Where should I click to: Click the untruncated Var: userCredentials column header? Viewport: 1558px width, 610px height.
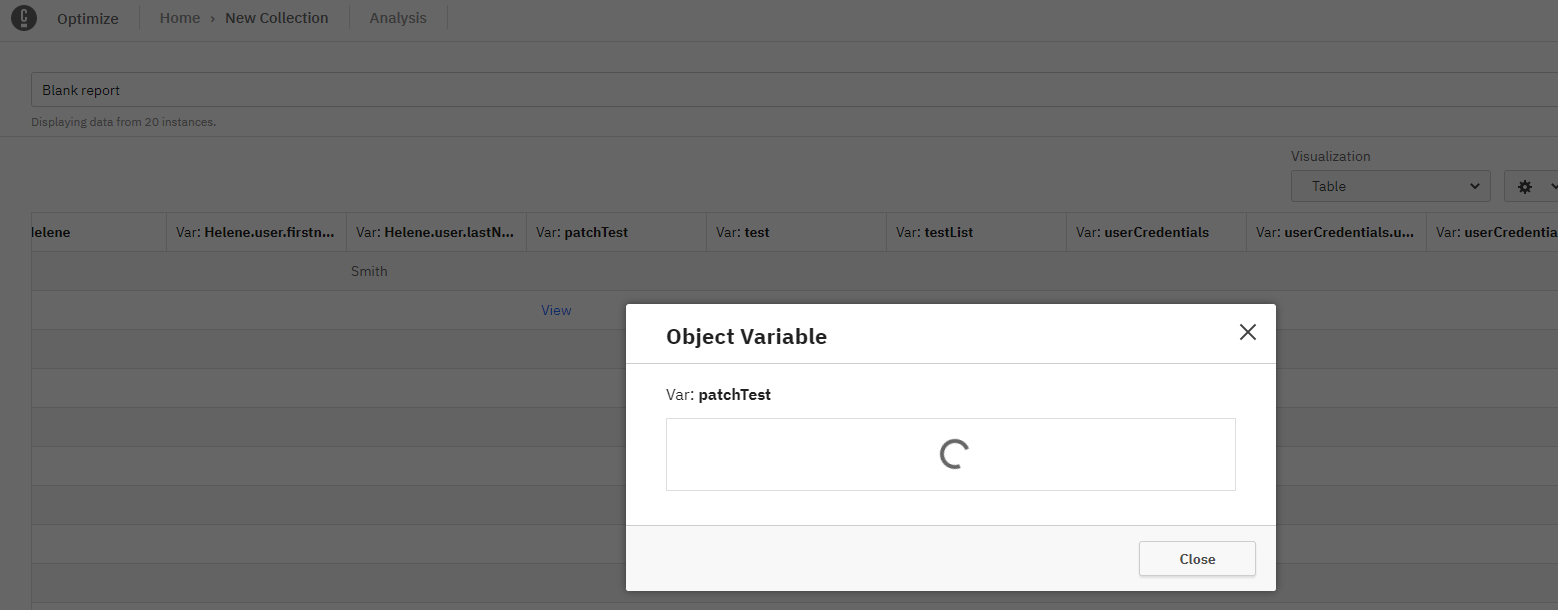point(1143,232)
